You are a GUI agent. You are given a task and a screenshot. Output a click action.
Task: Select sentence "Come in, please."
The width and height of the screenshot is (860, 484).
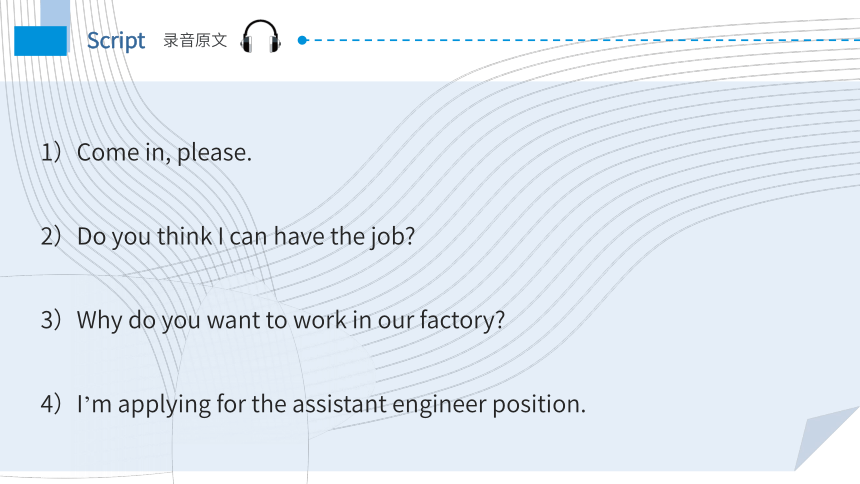click(x=164, y=153)
